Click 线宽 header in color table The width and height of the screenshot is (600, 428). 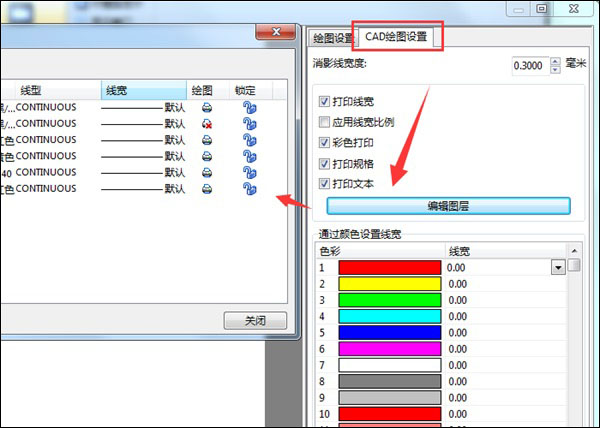click(506, 251)
